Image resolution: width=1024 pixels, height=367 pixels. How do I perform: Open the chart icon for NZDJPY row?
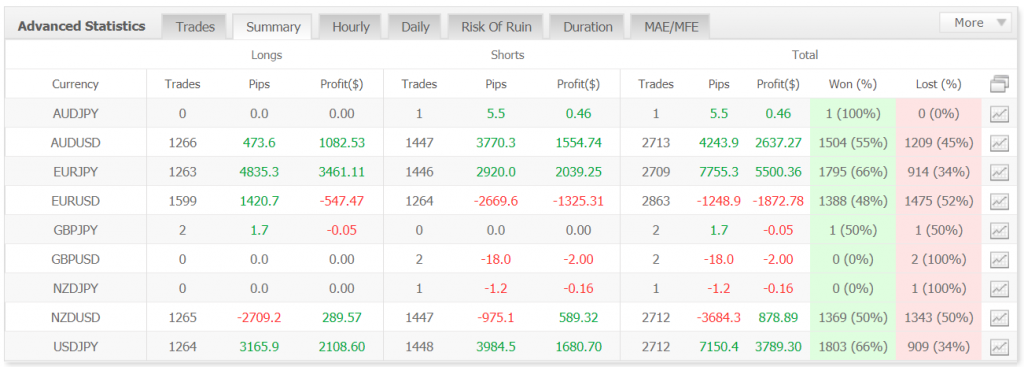999,289
